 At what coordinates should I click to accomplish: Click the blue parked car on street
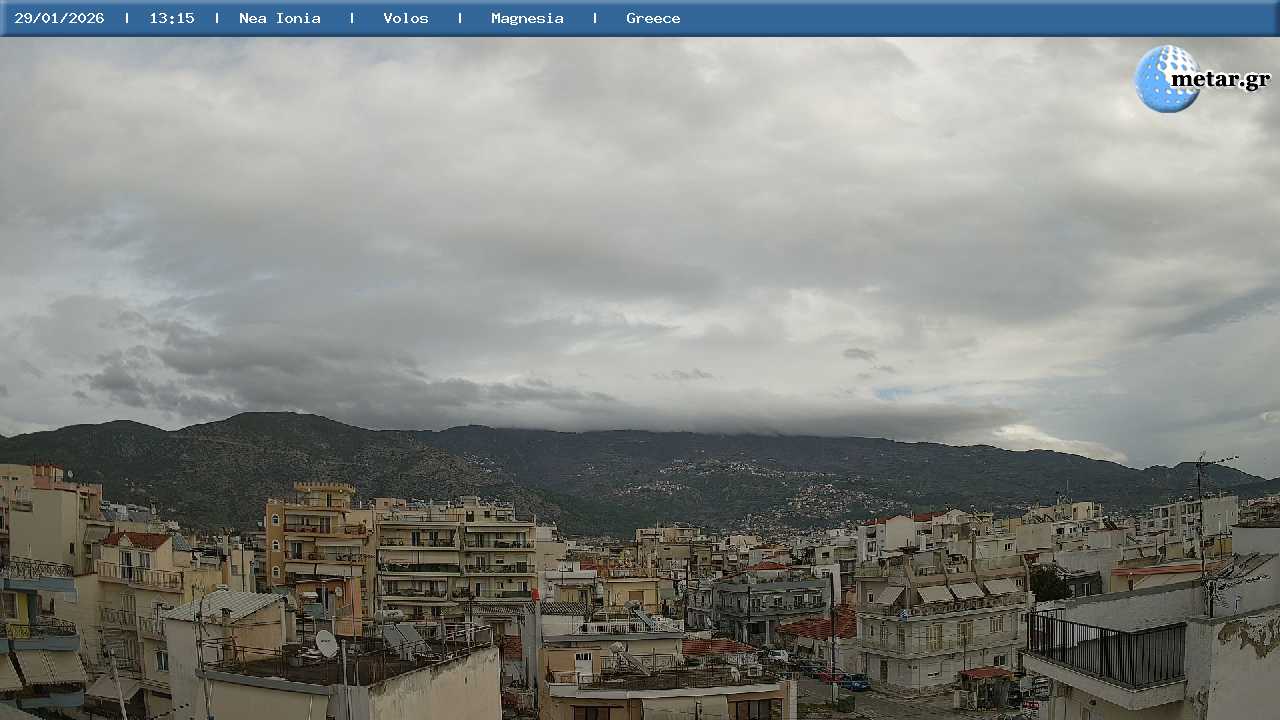[855, 682]
